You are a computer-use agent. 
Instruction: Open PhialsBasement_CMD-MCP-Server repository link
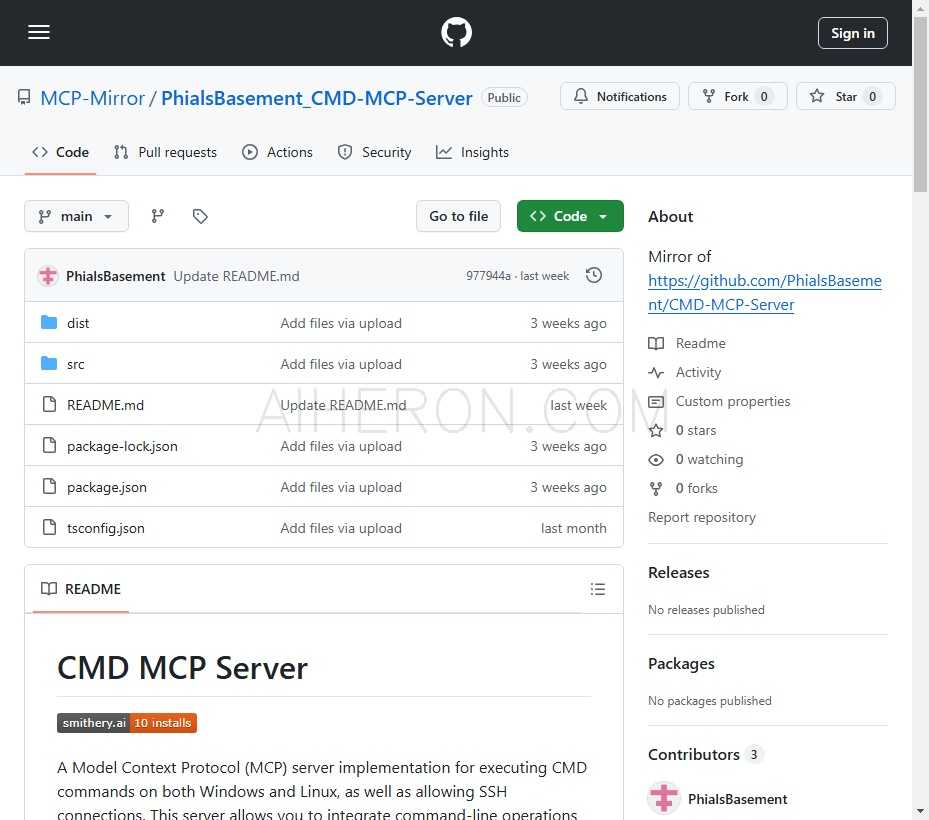(x=316, y=98)
